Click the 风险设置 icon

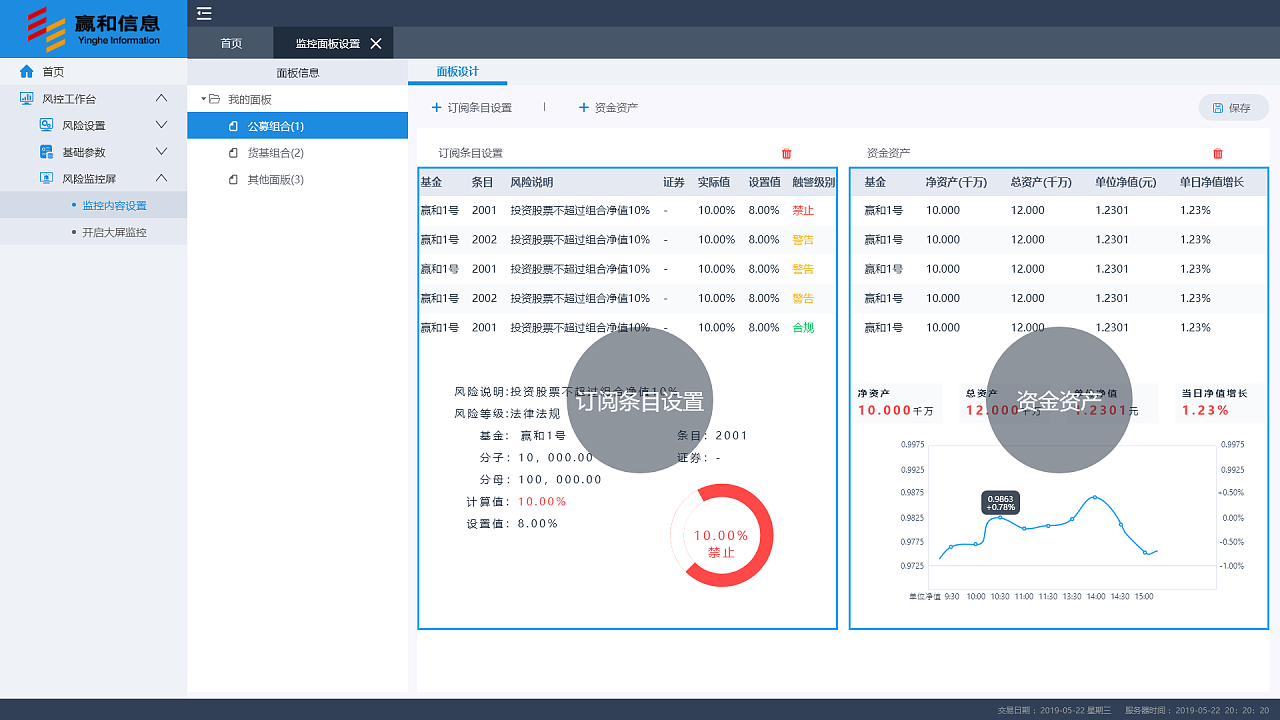point(46,125)
